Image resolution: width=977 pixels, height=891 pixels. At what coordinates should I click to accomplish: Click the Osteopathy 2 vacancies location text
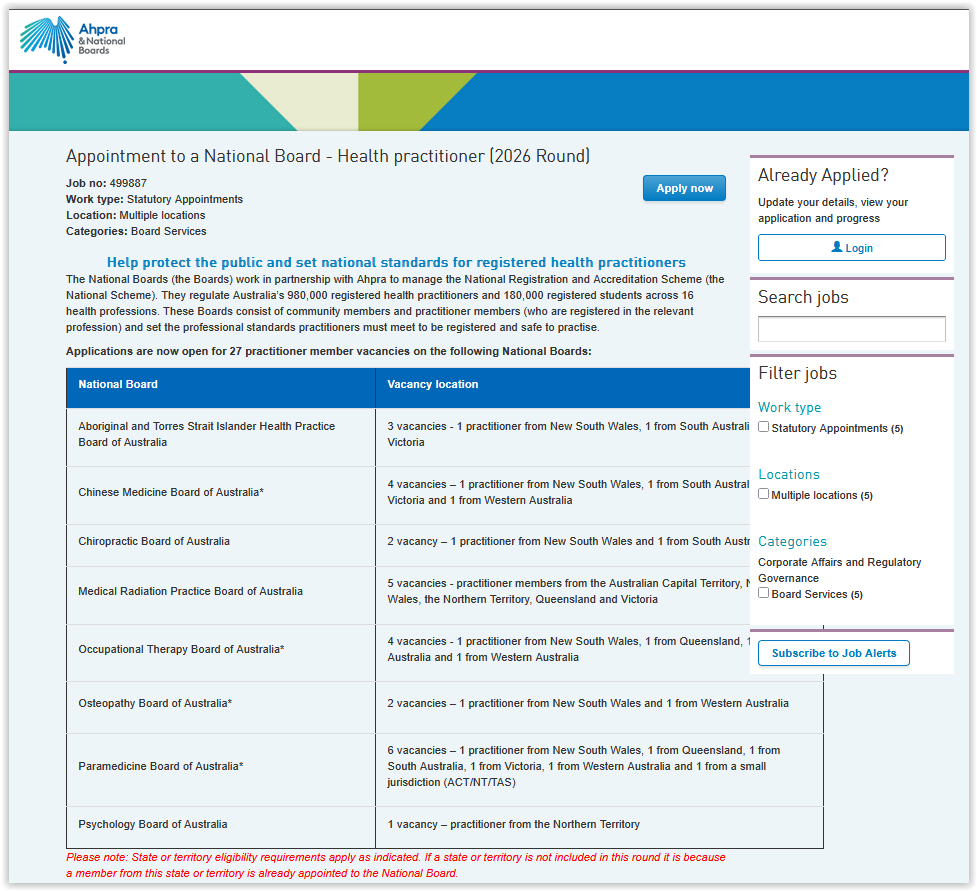click(588, 703)
